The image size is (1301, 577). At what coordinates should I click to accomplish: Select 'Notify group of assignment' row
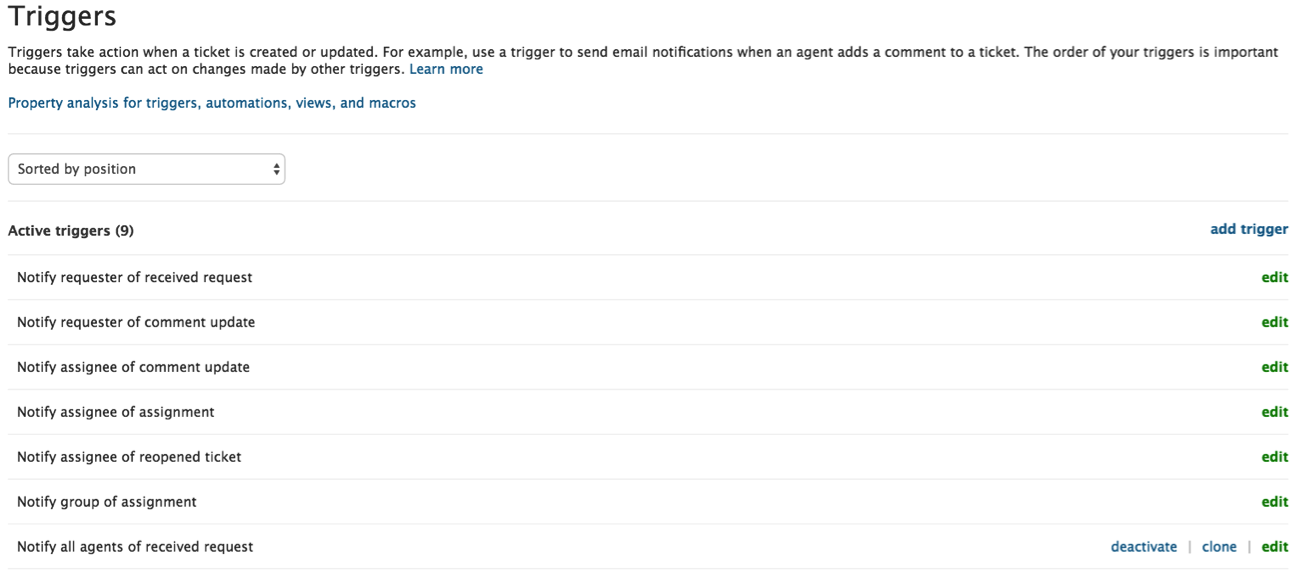[x=107, y=502]
